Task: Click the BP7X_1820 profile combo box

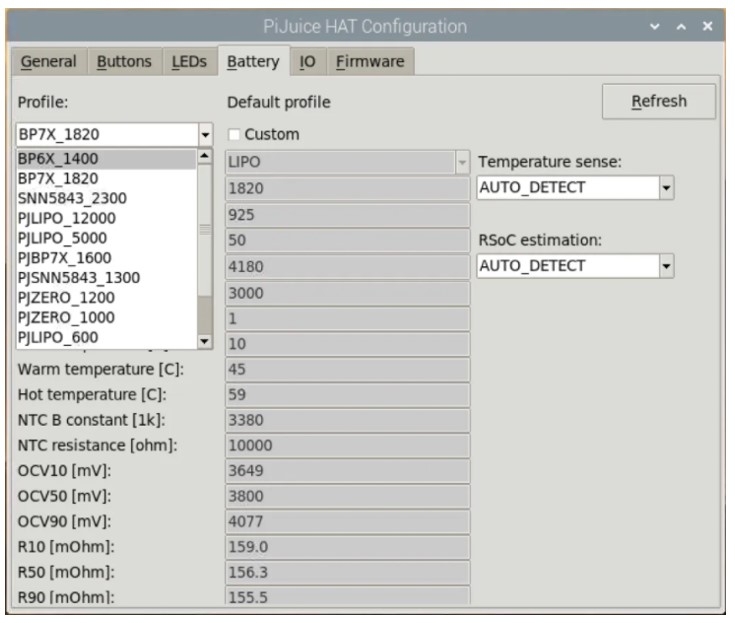Action: pos(114,135)
